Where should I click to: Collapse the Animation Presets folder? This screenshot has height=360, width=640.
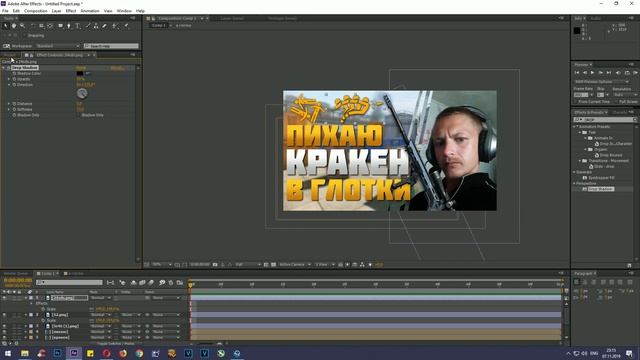[575, 127]
